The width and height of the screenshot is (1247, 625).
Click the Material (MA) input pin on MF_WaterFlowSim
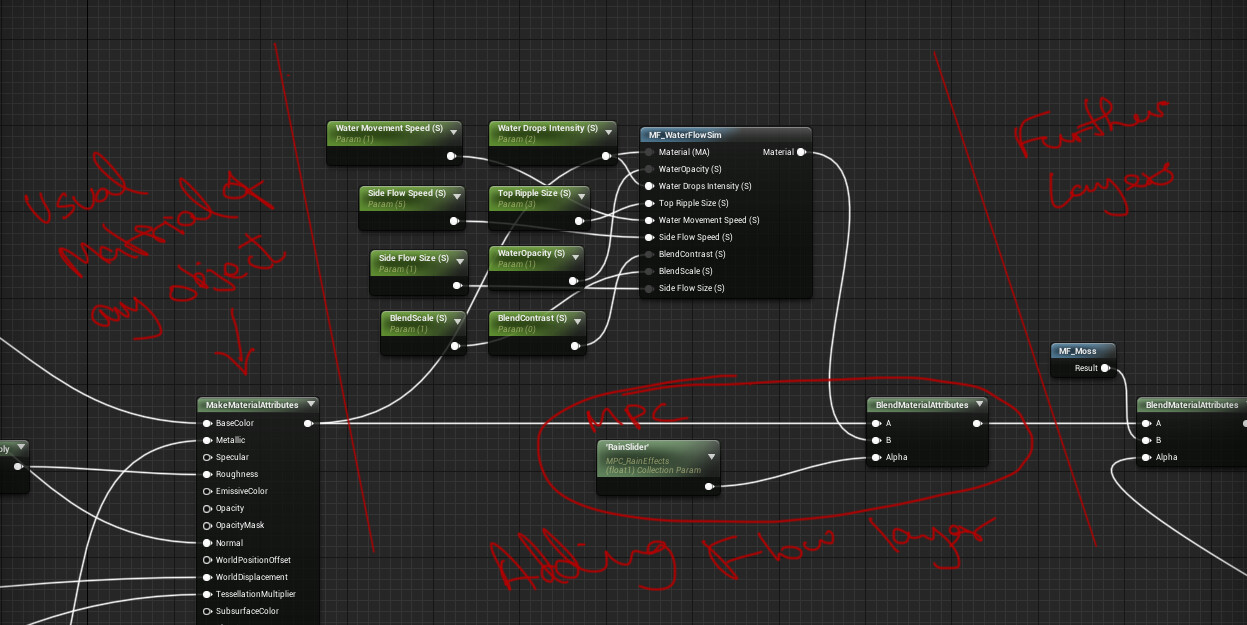tap(649, 152)
